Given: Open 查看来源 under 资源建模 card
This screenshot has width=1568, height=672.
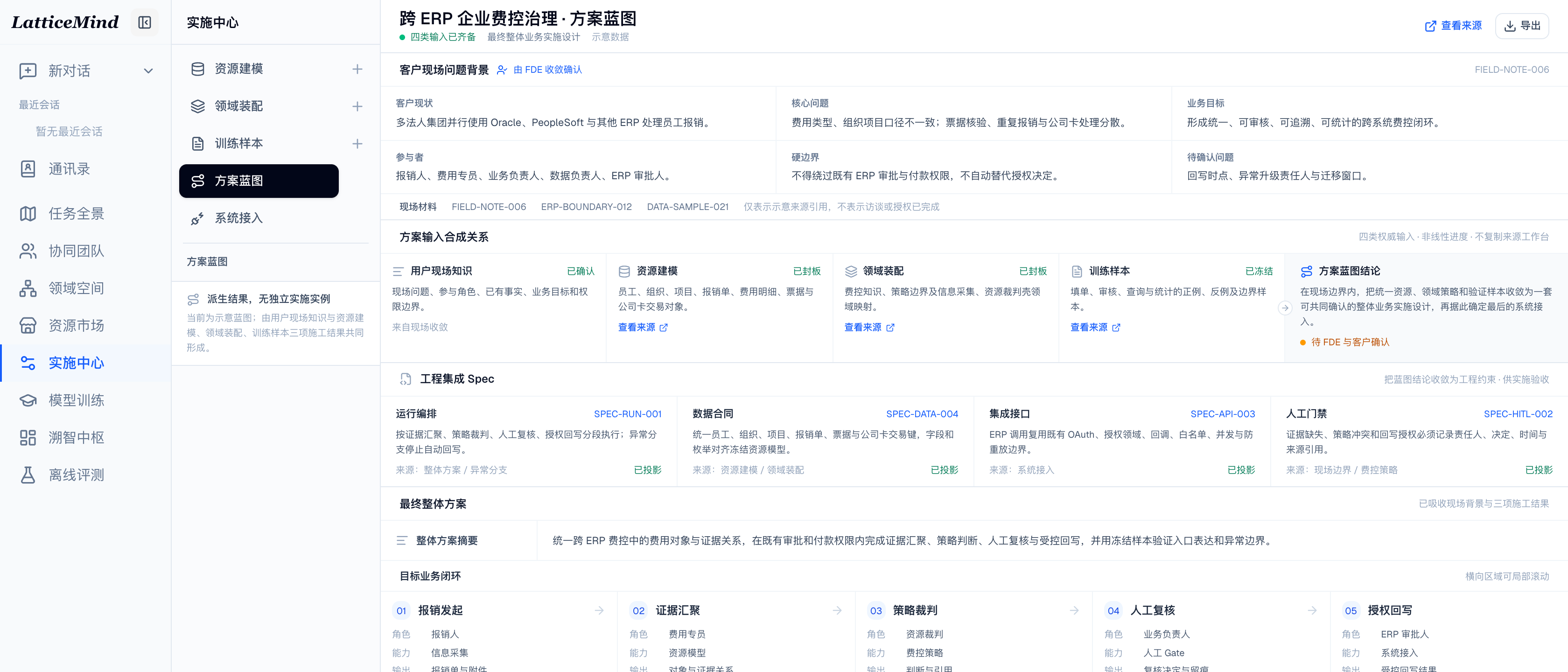Looking at the screenshot, I should (x=643, y=328).
